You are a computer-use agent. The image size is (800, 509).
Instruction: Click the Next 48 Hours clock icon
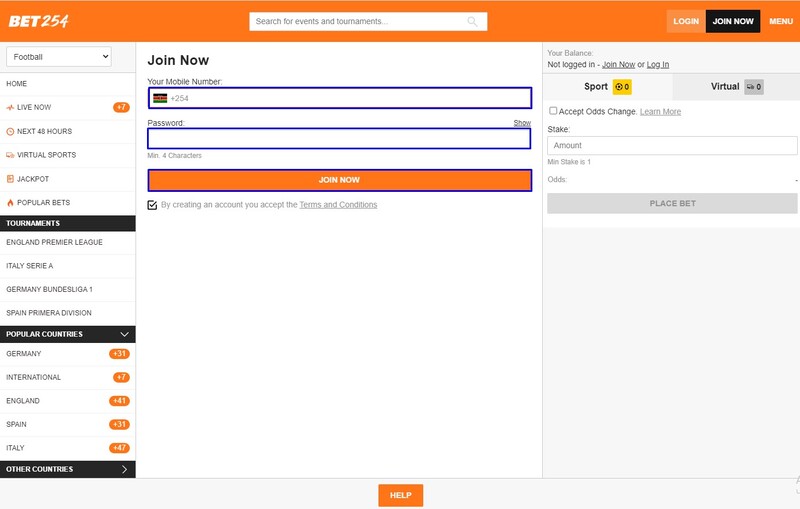[x=10, y=132]
